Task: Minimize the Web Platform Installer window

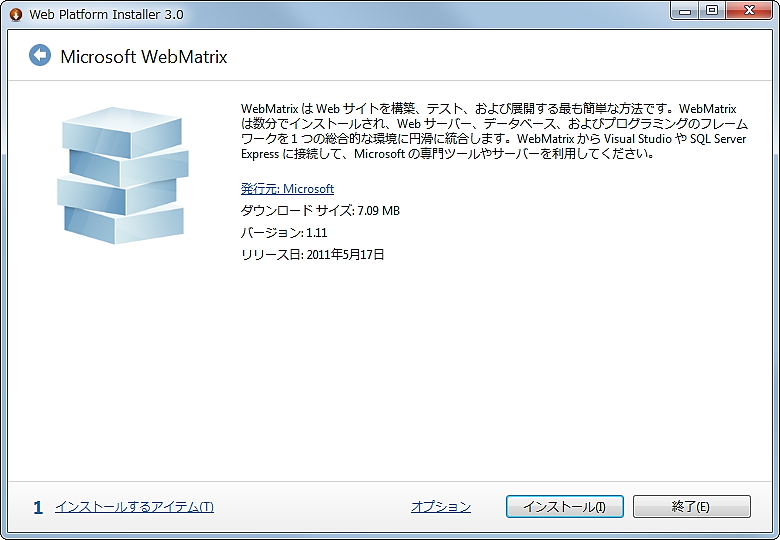Action: click(685, 10)
